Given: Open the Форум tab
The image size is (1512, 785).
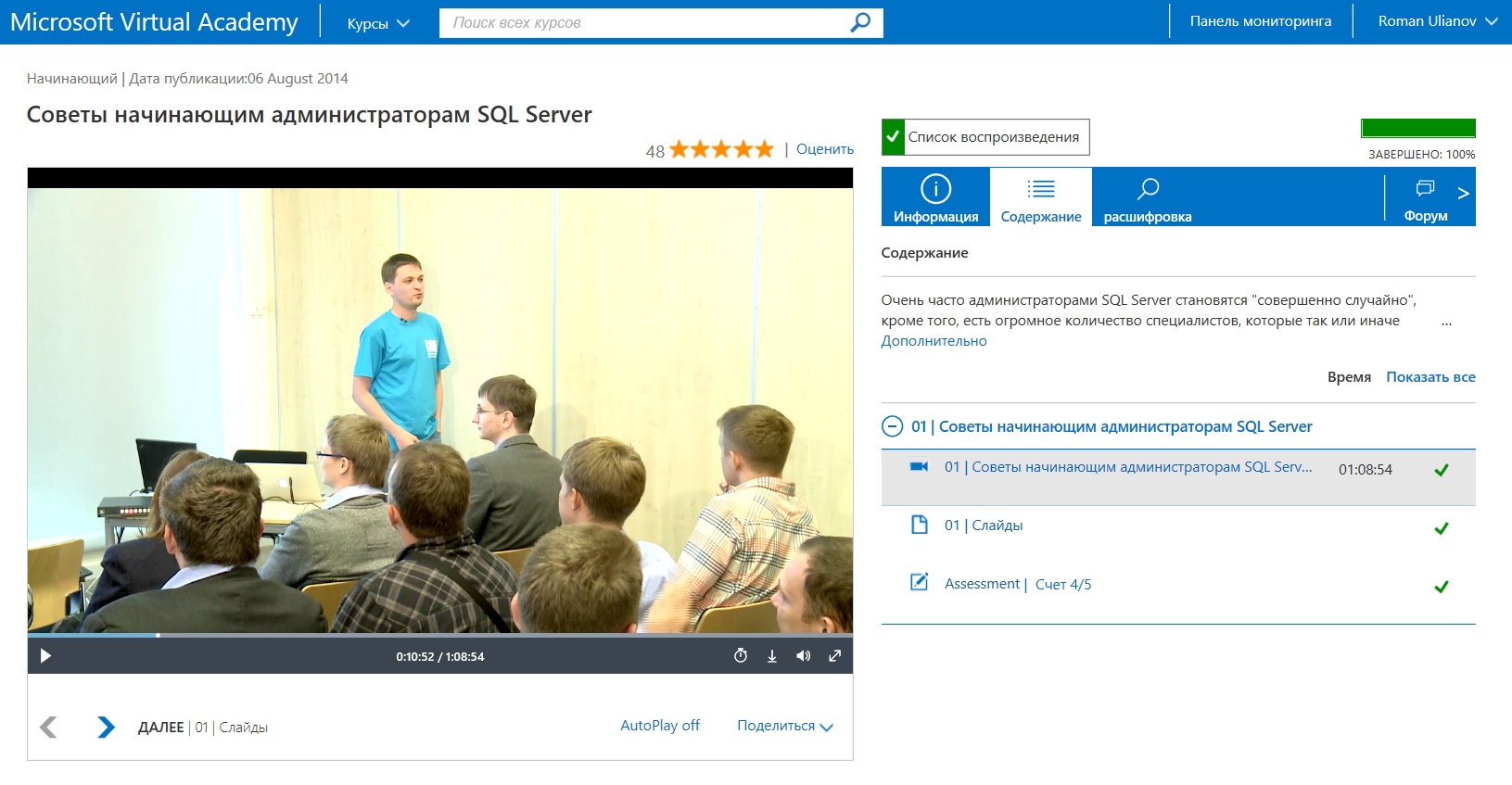Looking at the screenshot, I should click(x=1425, y=197).
